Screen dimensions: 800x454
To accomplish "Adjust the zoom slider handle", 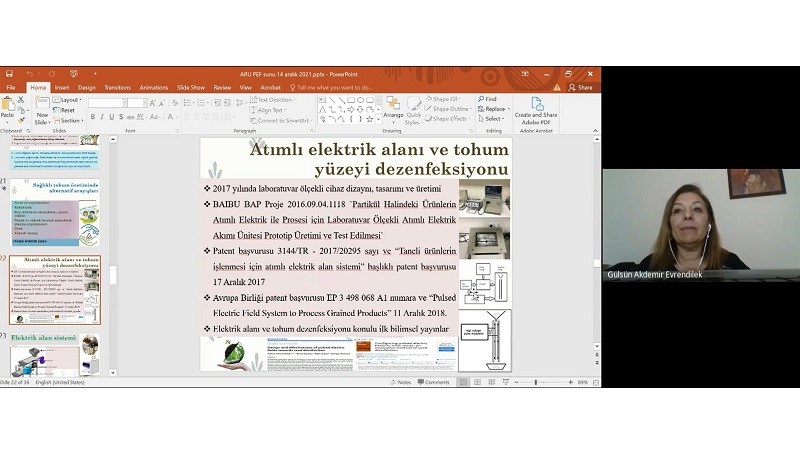I will 536,382.
